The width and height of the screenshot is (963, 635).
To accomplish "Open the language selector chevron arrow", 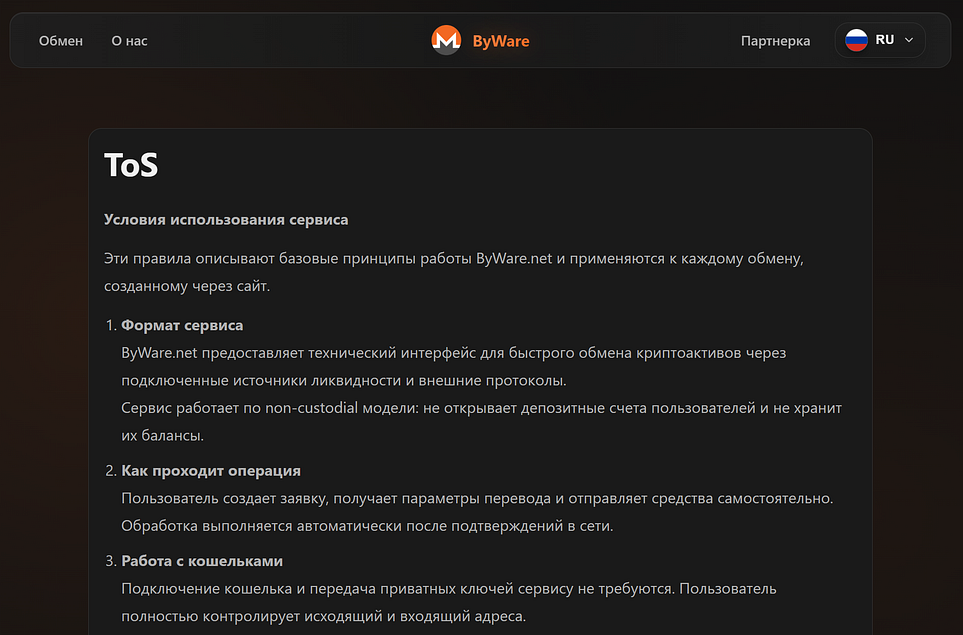I will (x=908, y=40).
